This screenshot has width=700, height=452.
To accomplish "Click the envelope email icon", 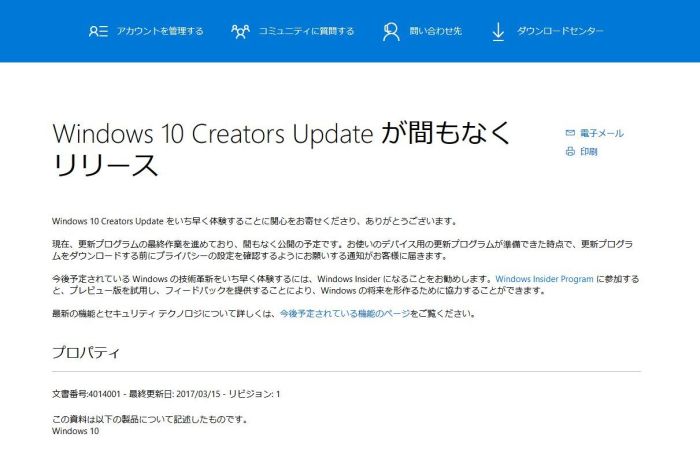I will [570, 133].
